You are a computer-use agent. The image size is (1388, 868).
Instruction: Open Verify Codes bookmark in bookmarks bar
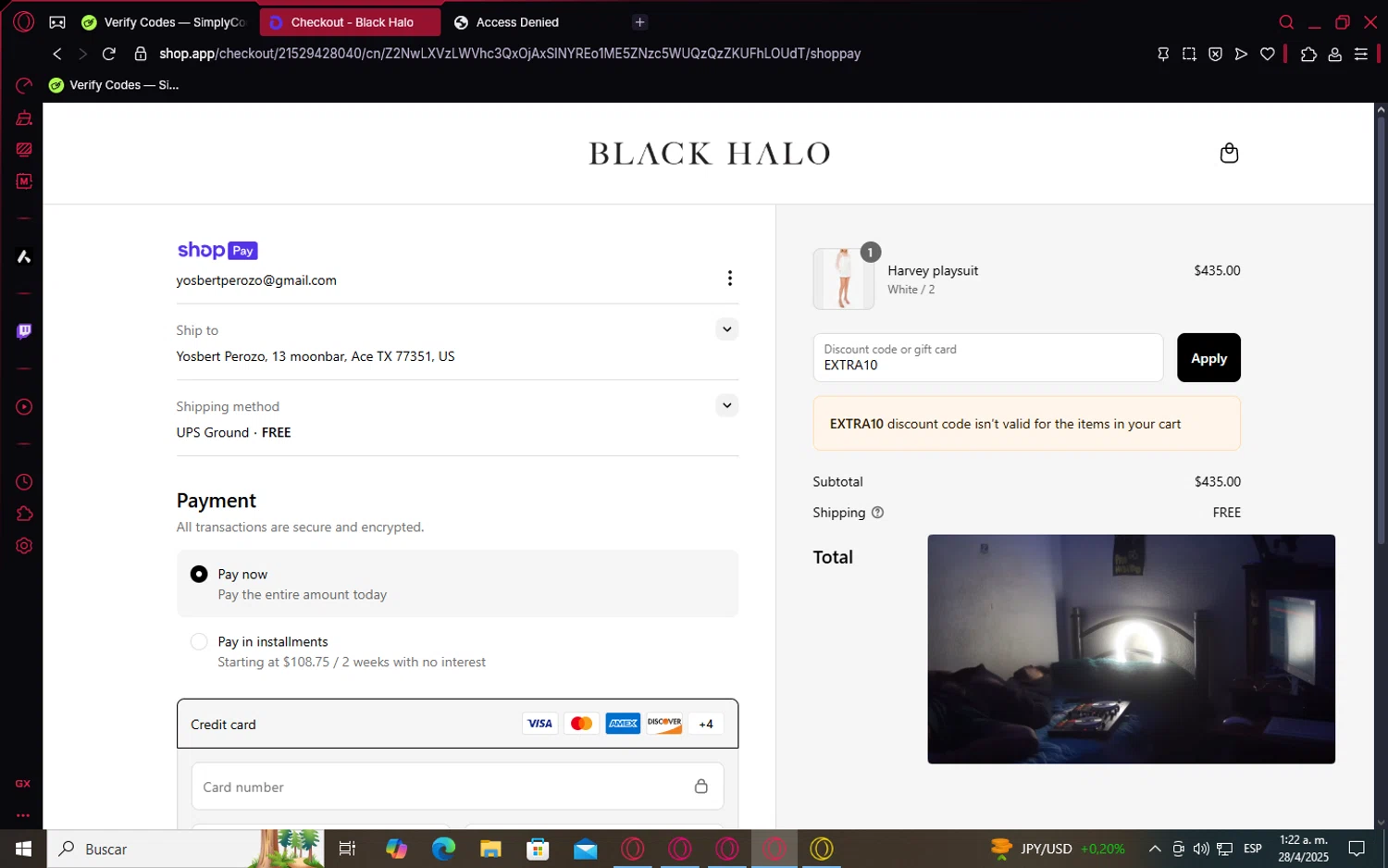[114, 85]
